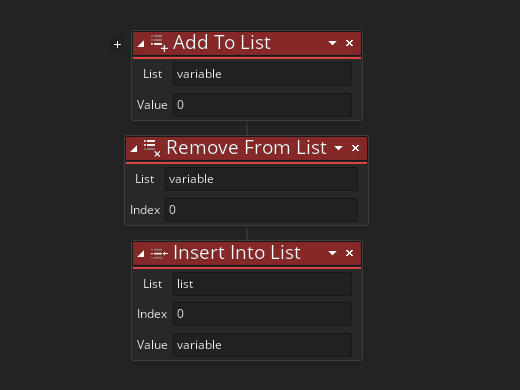The image size is (520, 390).
Task: Click the List label in Insert Into List
Action: tap(153, 284)
